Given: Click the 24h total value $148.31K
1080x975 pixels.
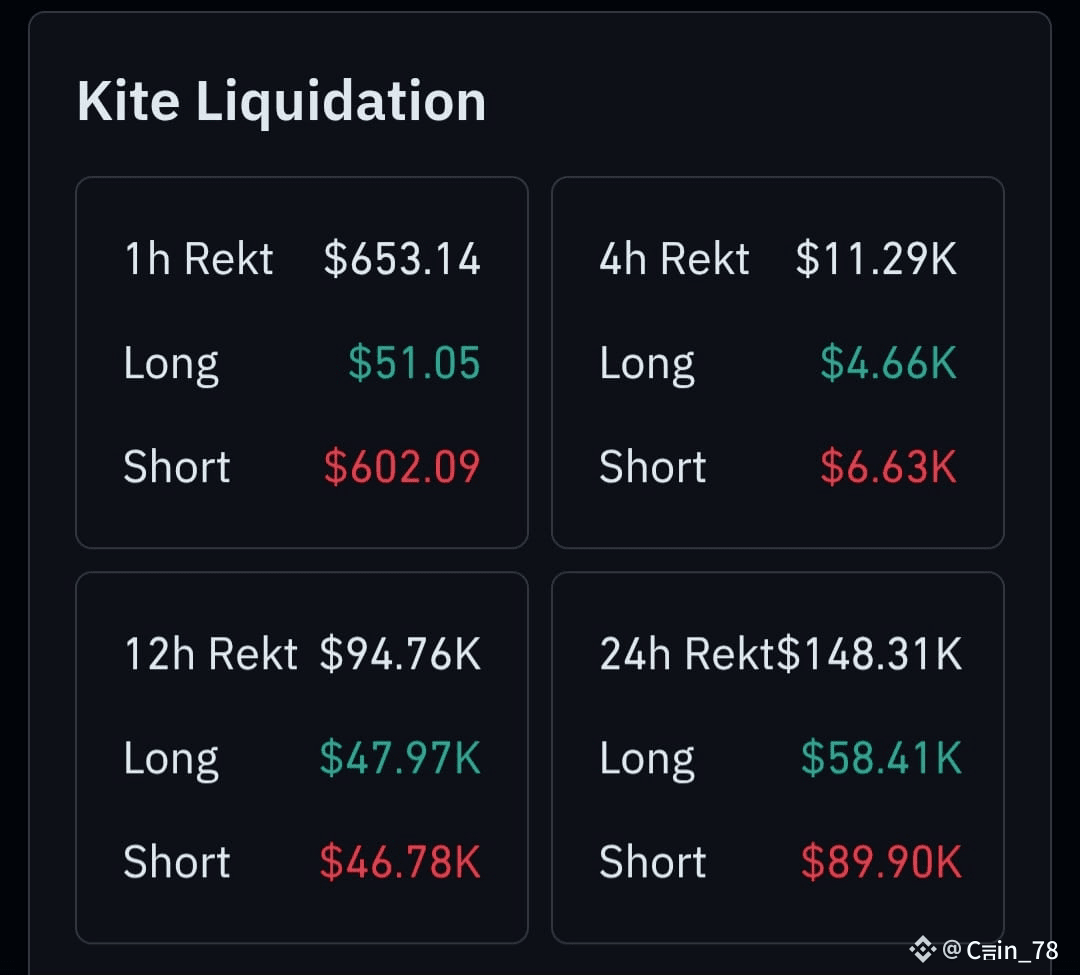Looking at the screenshot, I should (x=870, y=654).
